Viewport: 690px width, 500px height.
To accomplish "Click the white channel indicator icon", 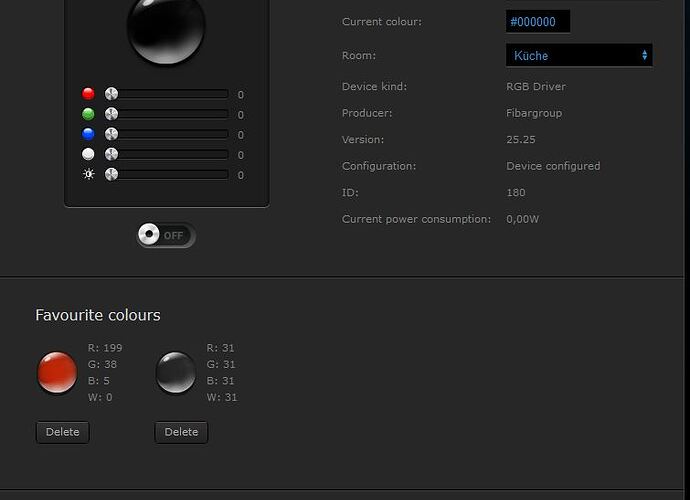I will 88,154.
